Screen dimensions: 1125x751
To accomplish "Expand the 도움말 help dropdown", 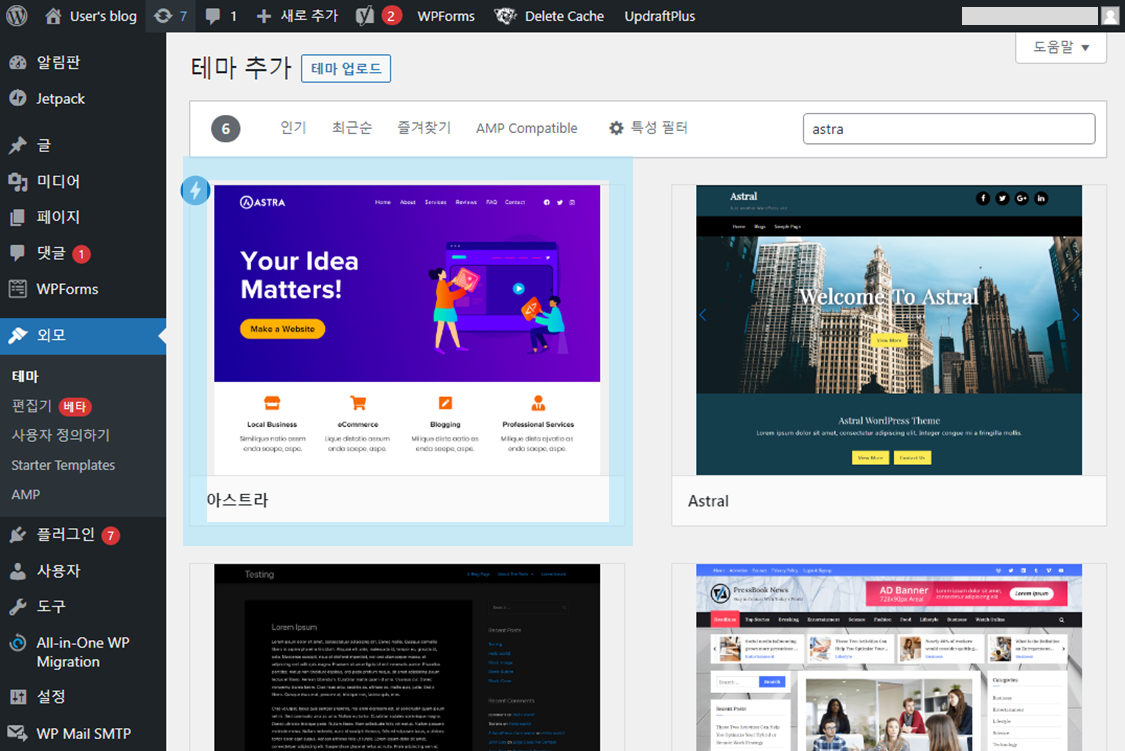I will coord(1060,47).
